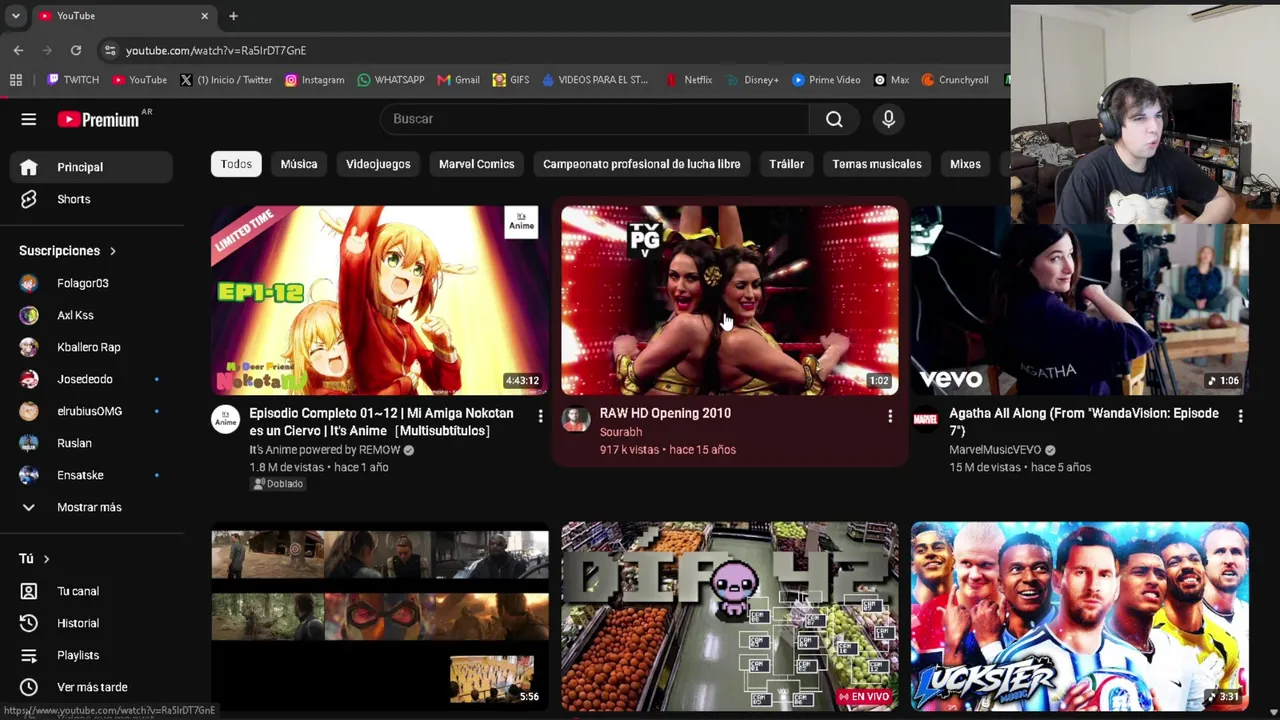Open Kballero Rap subscription channel
The width and height of the screenshot is (1280, 720).
[90, 347]
